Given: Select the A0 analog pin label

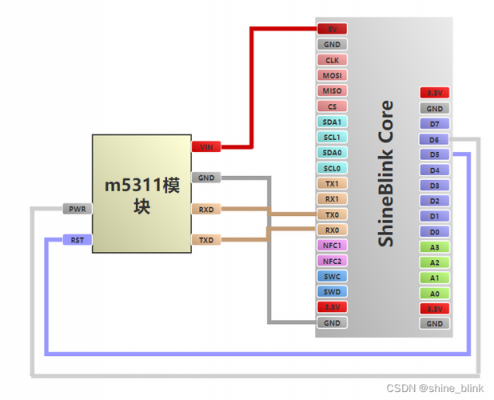Looking at the screenshot, I should pyautogui.click(x=434, y=294).
